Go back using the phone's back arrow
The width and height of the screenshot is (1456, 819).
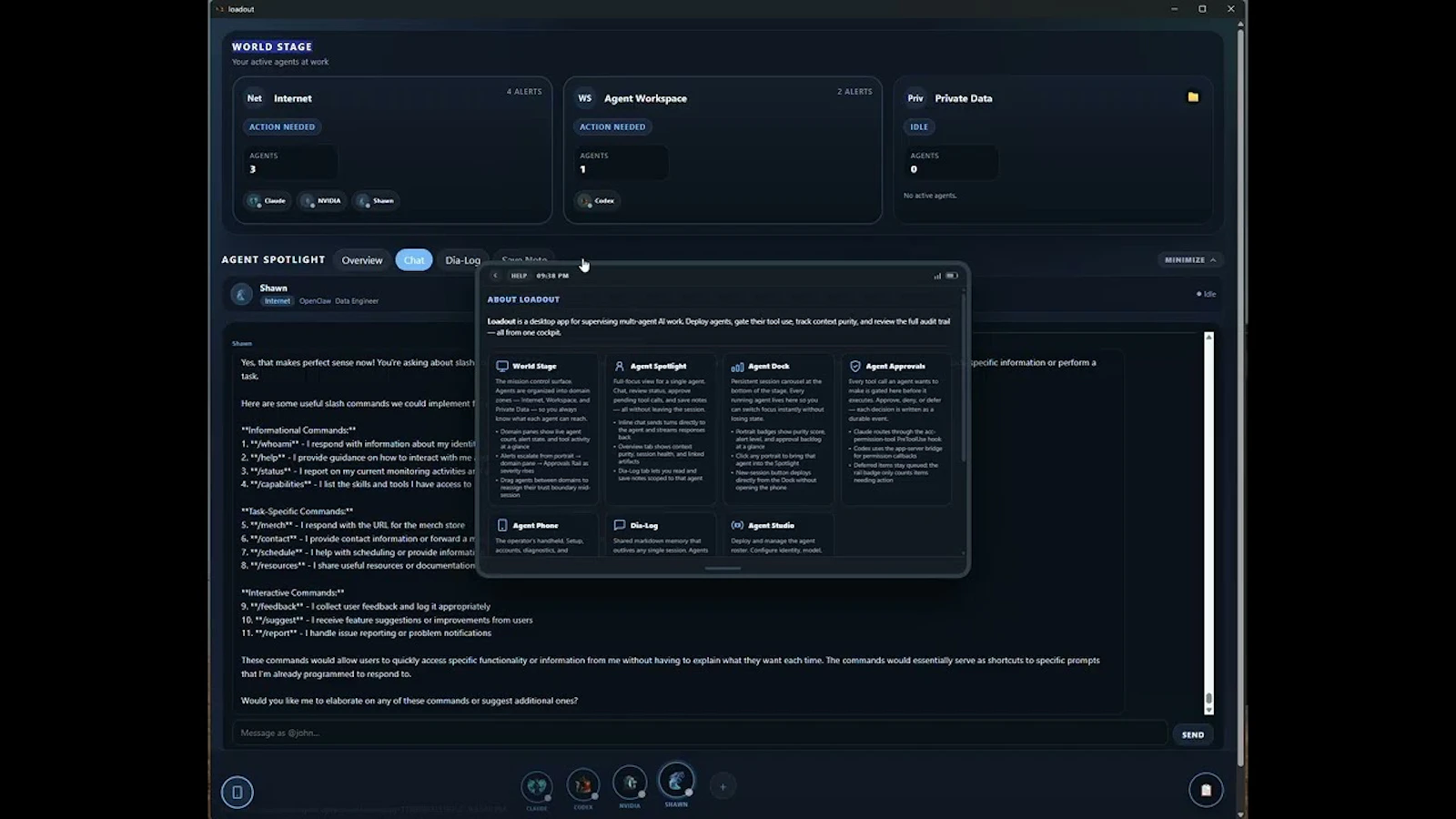coord(495,276)
